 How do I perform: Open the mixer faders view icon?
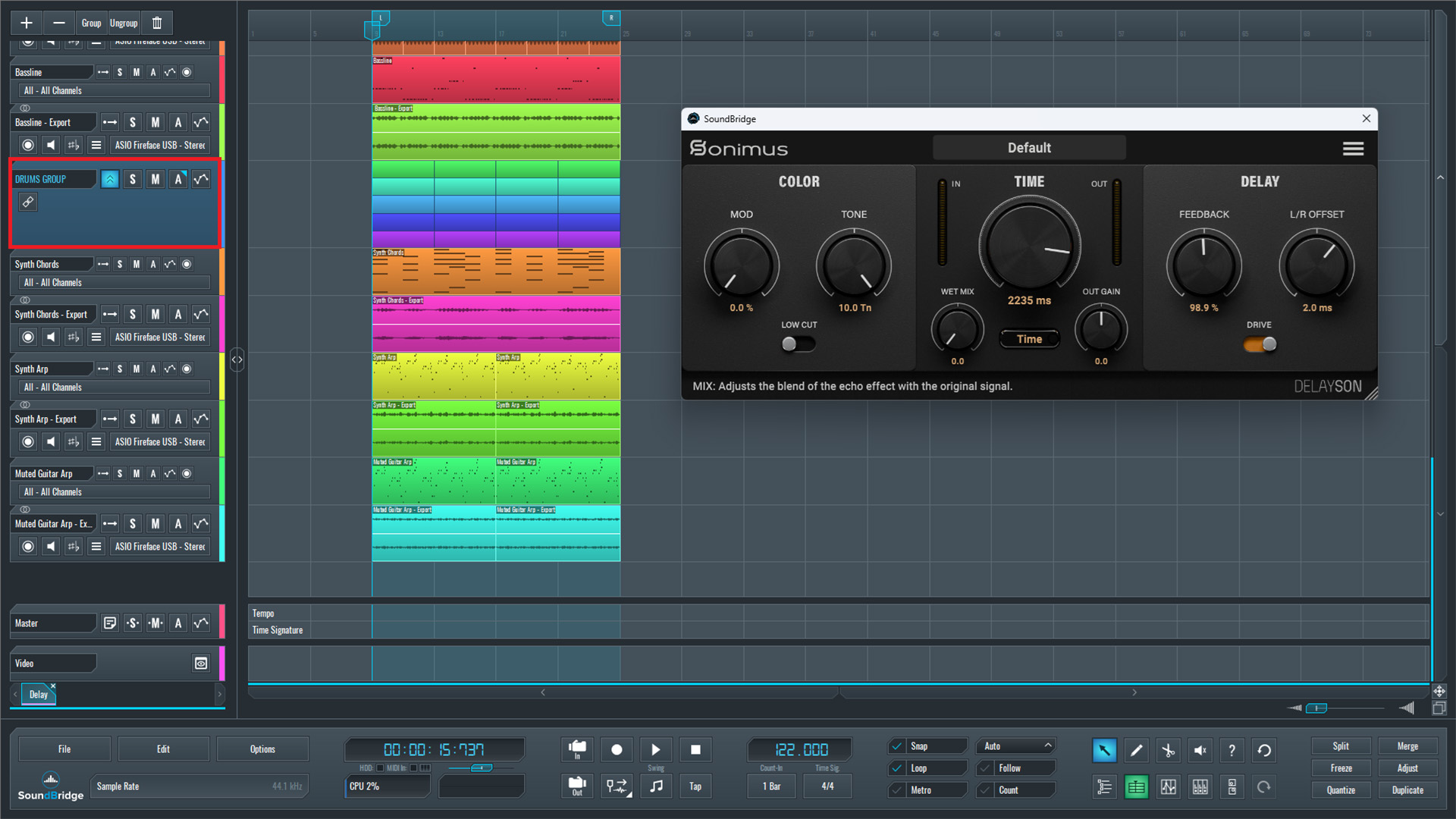[x=1200, y=787]
